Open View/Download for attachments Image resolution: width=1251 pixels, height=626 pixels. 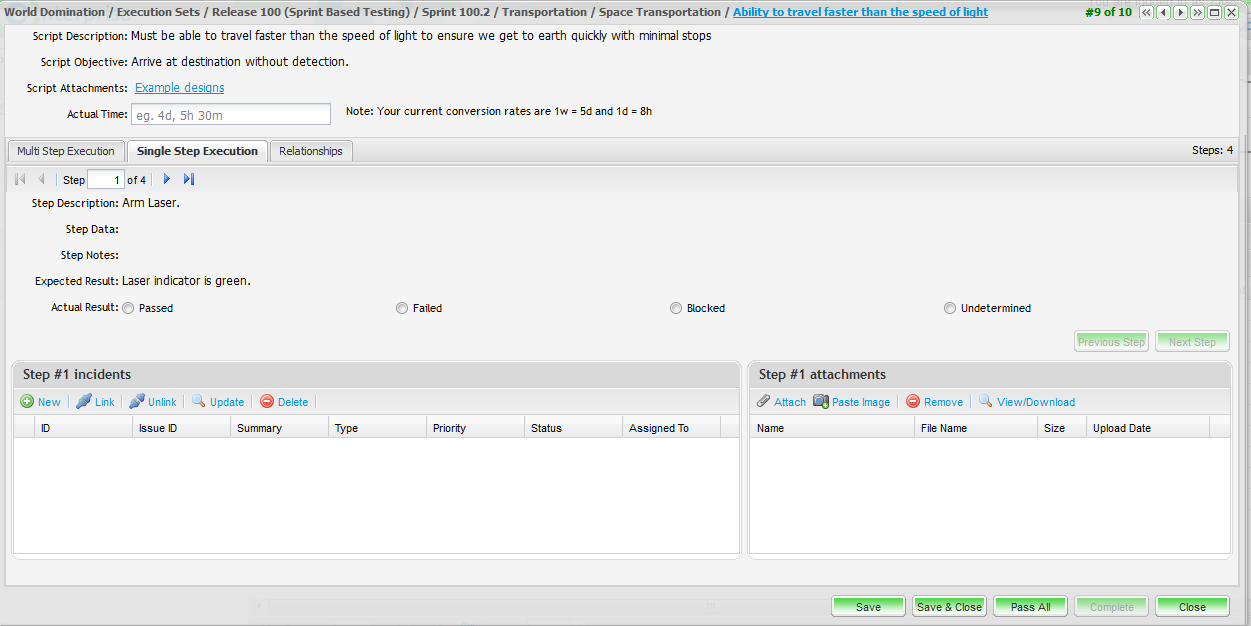1035,402
